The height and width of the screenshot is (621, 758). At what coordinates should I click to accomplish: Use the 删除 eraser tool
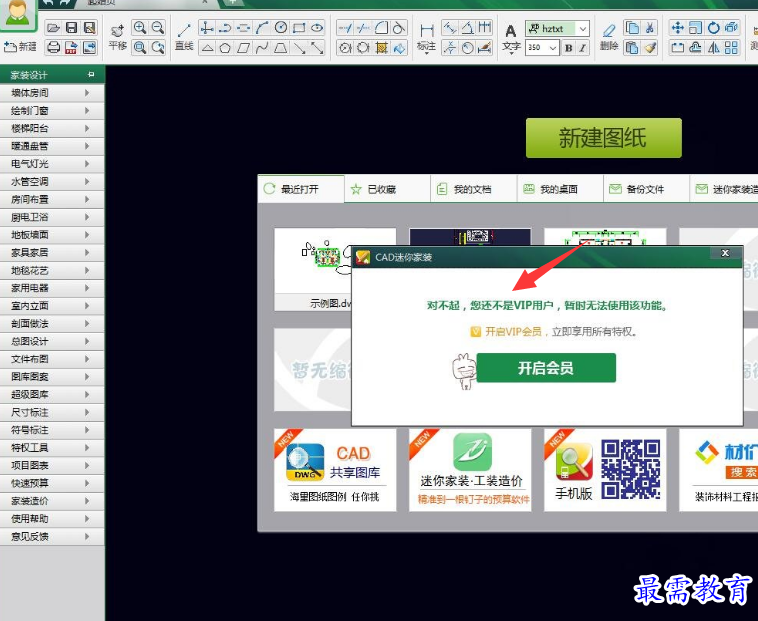point(609,38)
